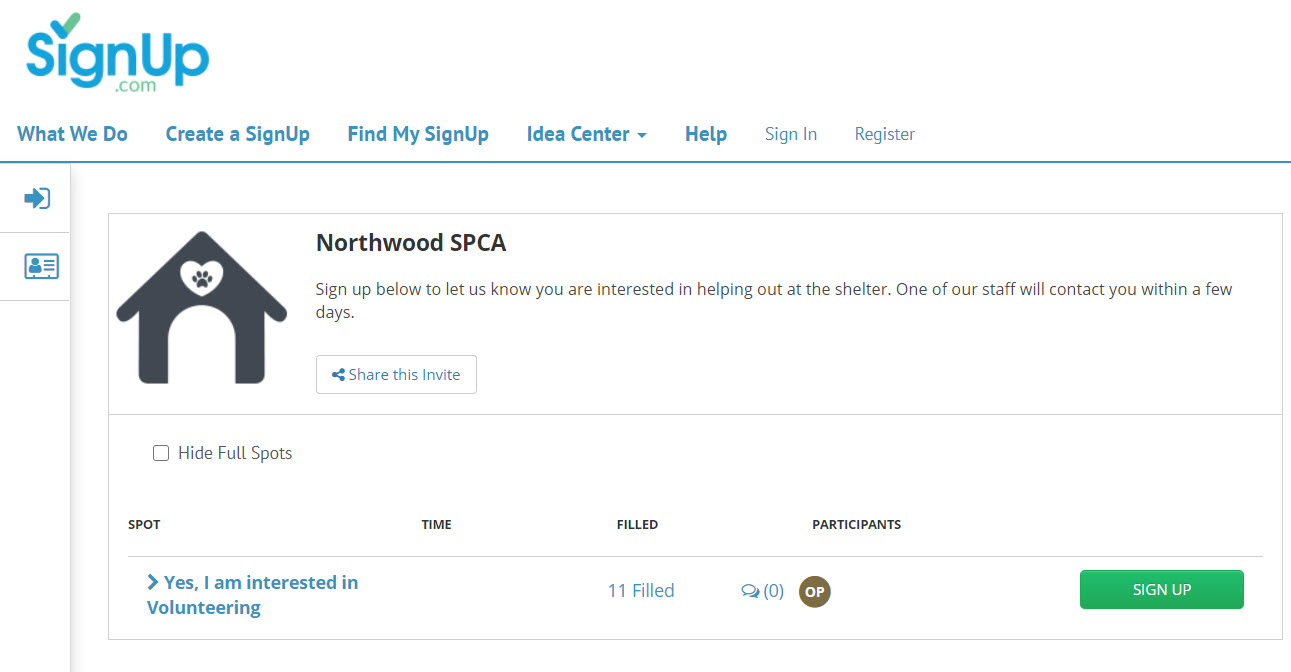The height and width of the screenshot is (672, 1291).
Task: Go to What We Do
Action: [72, 134]
